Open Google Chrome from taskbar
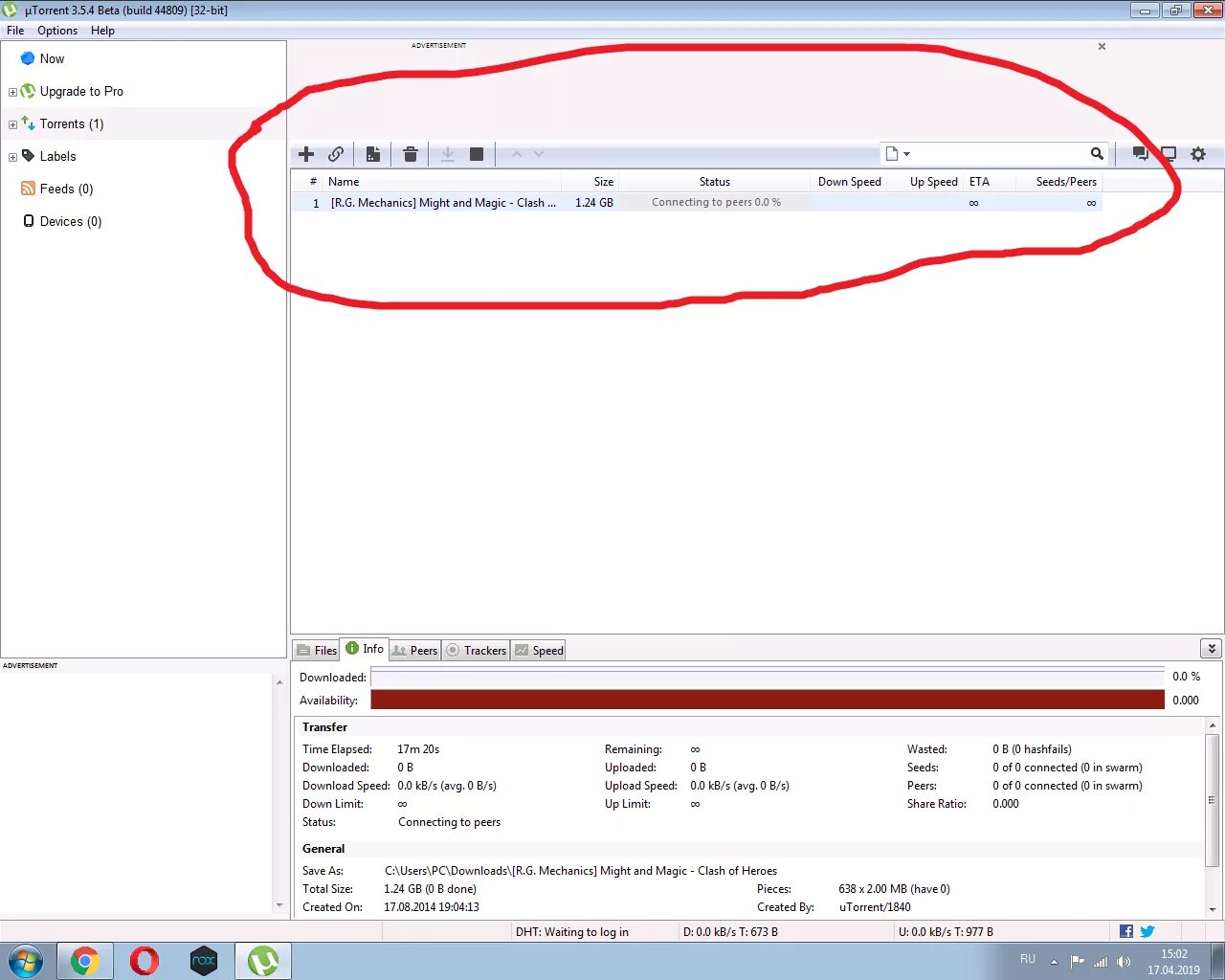Screen dimensions: 1225x980 85,961
